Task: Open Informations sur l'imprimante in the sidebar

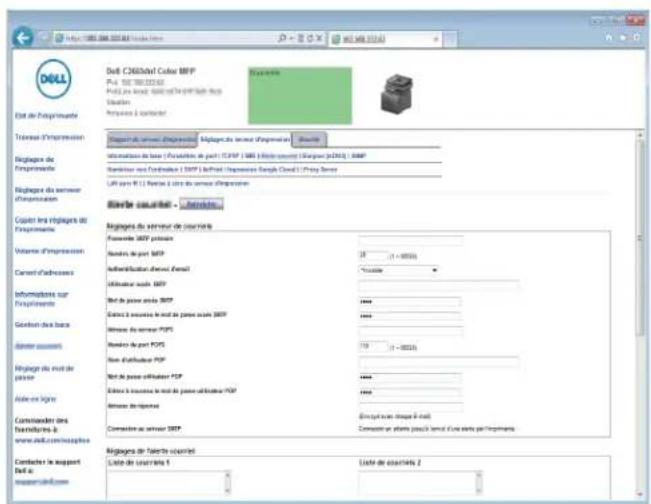Action: tap(42, 299)
